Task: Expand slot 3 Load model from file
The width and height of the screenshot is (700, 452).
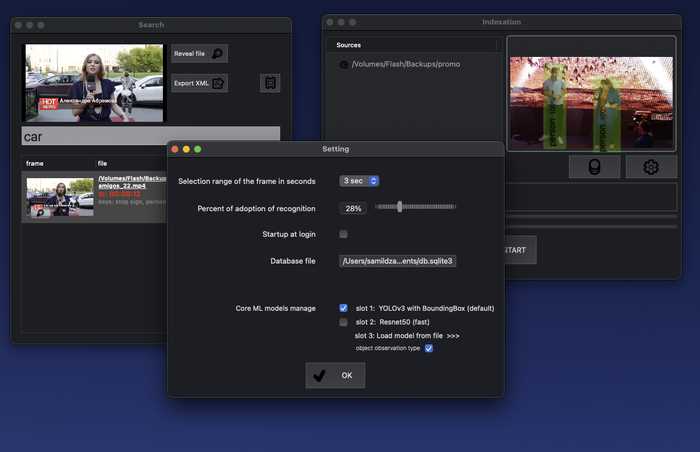Action: [407, 336]
